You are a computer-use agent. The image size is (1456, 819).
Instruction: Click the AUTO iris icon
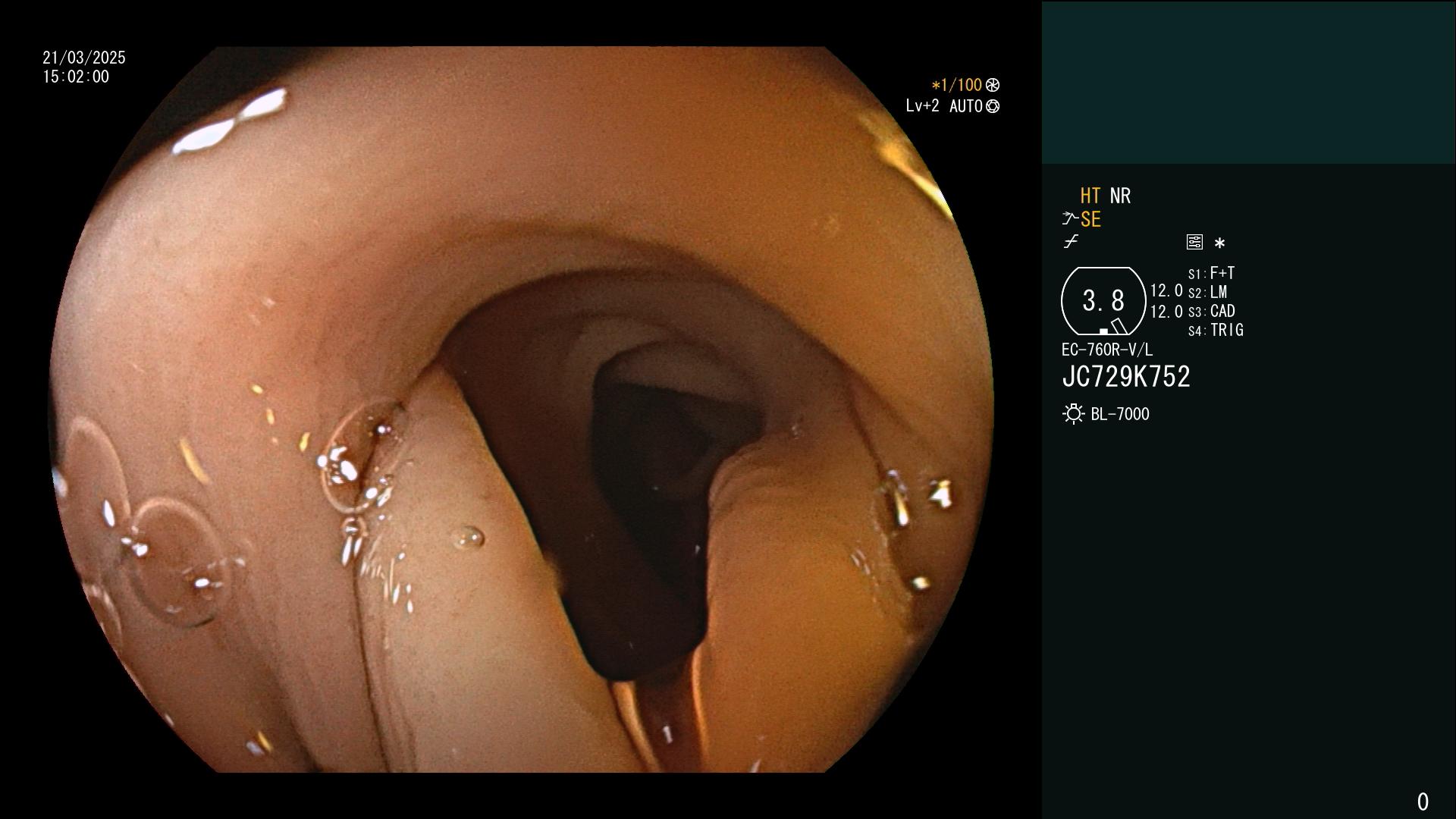pos(993,106)
